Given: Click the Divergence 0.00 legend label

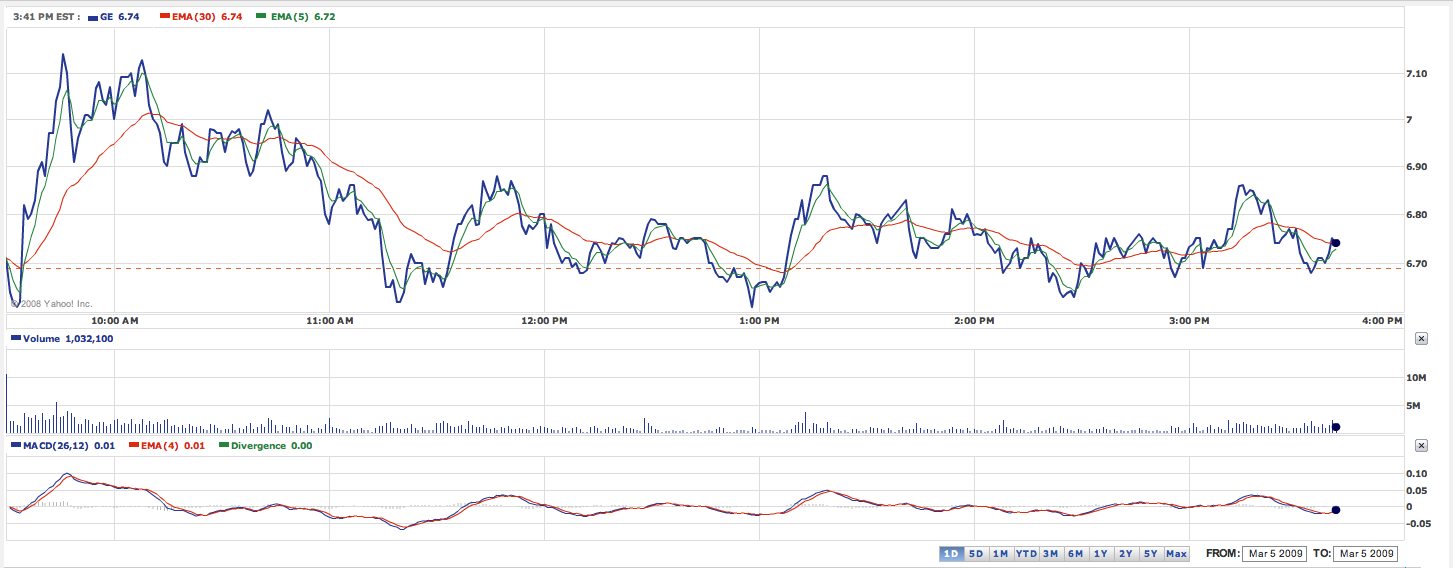Looking at the screenshot, I should click(x=271, y=446).
